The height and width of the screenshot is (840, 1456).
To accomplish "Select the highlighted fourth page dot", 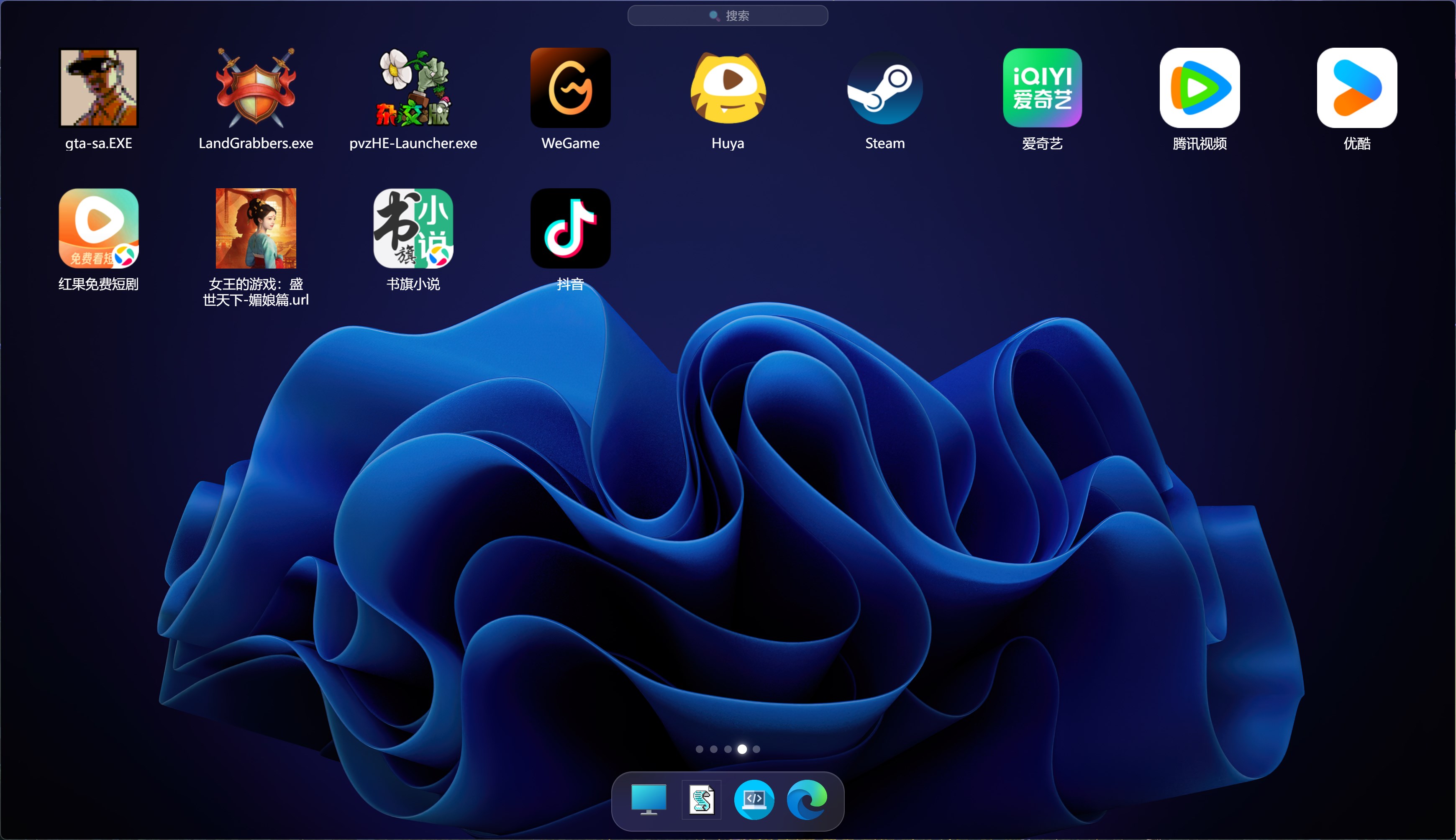I will point(742,749).
